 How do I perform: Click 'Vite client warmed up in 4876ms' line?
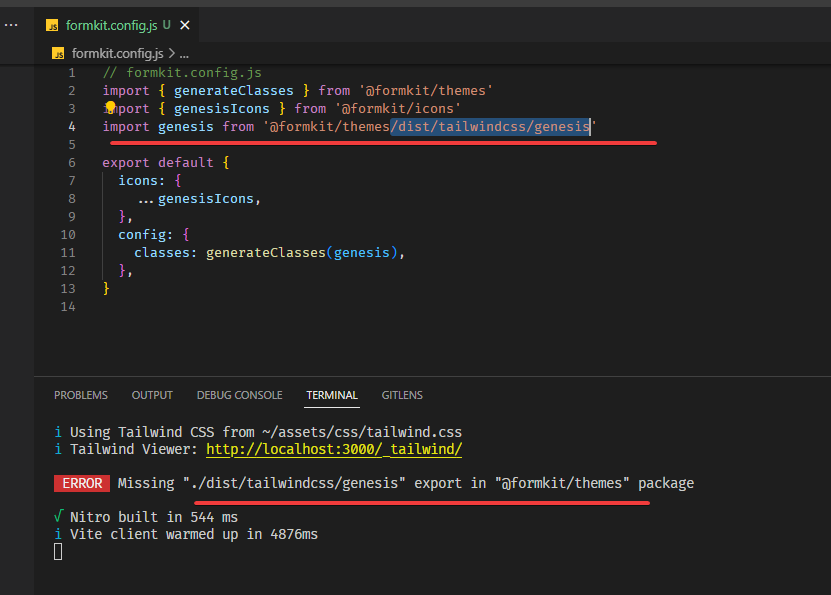[x=194, y=534]
